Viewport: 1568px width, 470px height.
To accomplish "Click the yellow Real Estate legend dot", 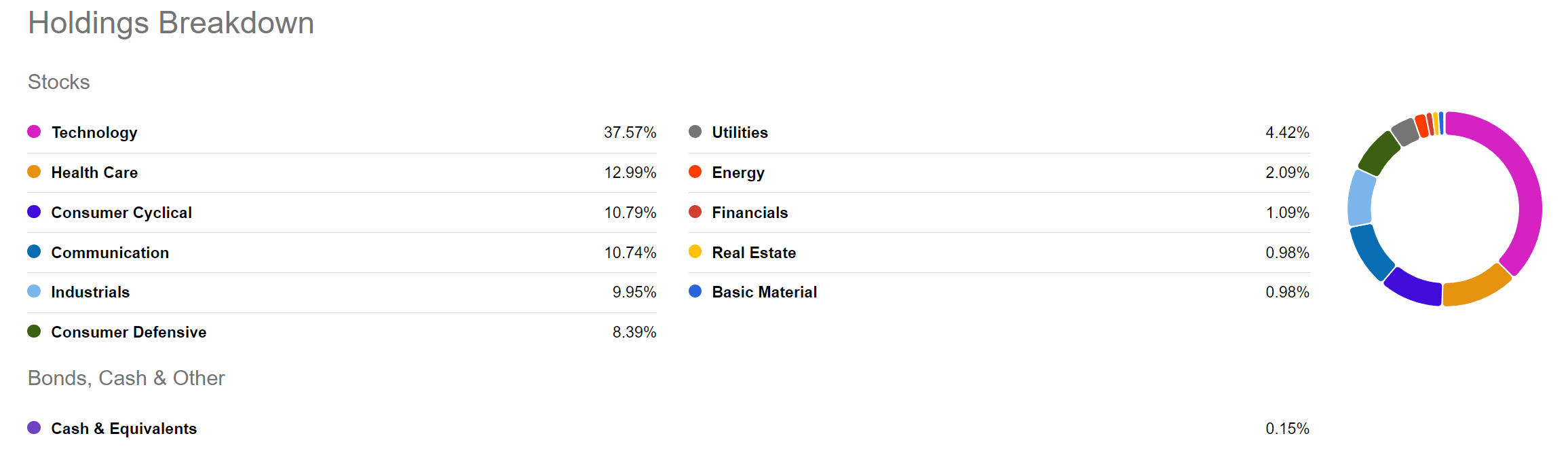I will (695, 252).
